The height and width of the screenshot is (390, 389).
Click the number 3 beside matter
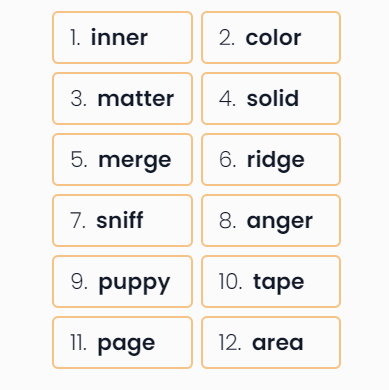pos(79,99)
